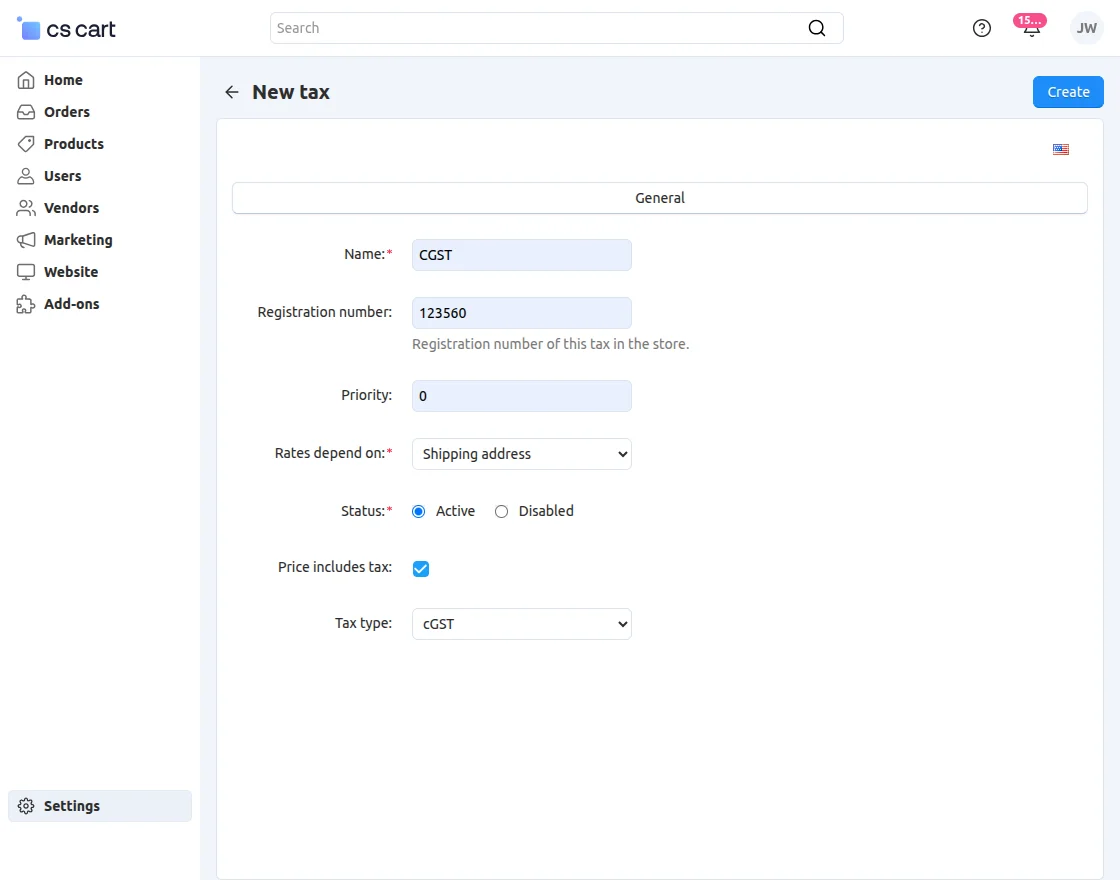The width and height of the screenshot is (1120, 880).
Task: Focus the Name text field
Action: tap(521, 255)
